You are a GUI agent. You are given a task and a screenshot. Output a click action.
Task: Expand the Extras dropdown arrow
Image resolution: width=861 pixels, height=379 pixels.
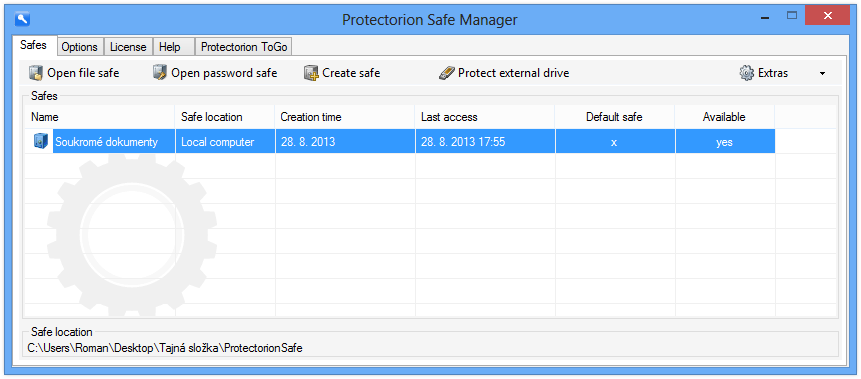[x=822, y=74]
